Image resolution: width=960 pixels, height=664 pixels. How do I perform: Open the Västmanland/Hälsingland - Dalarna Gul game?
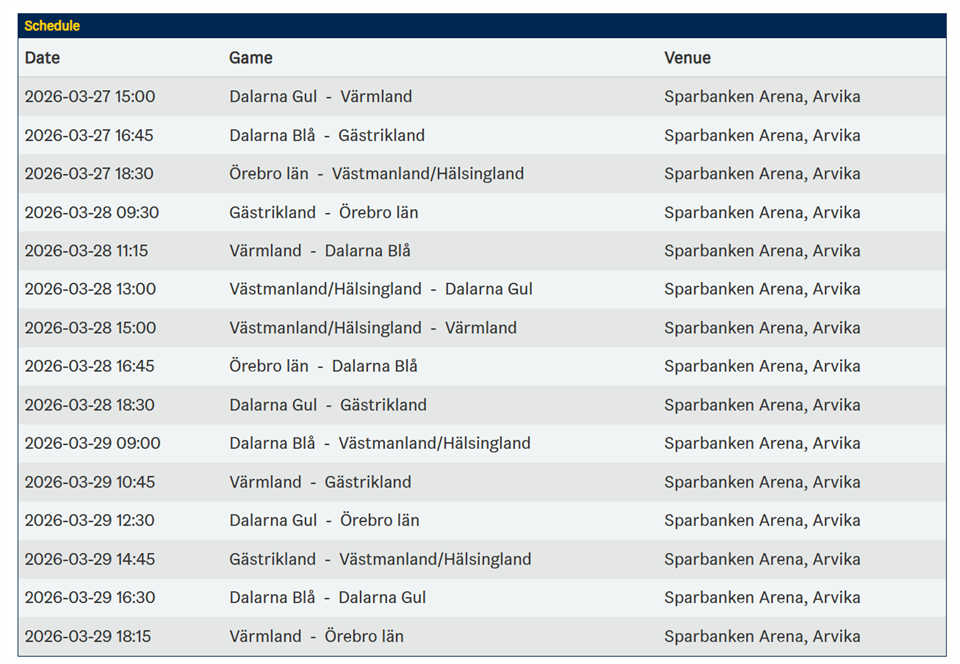click(380, 289)
